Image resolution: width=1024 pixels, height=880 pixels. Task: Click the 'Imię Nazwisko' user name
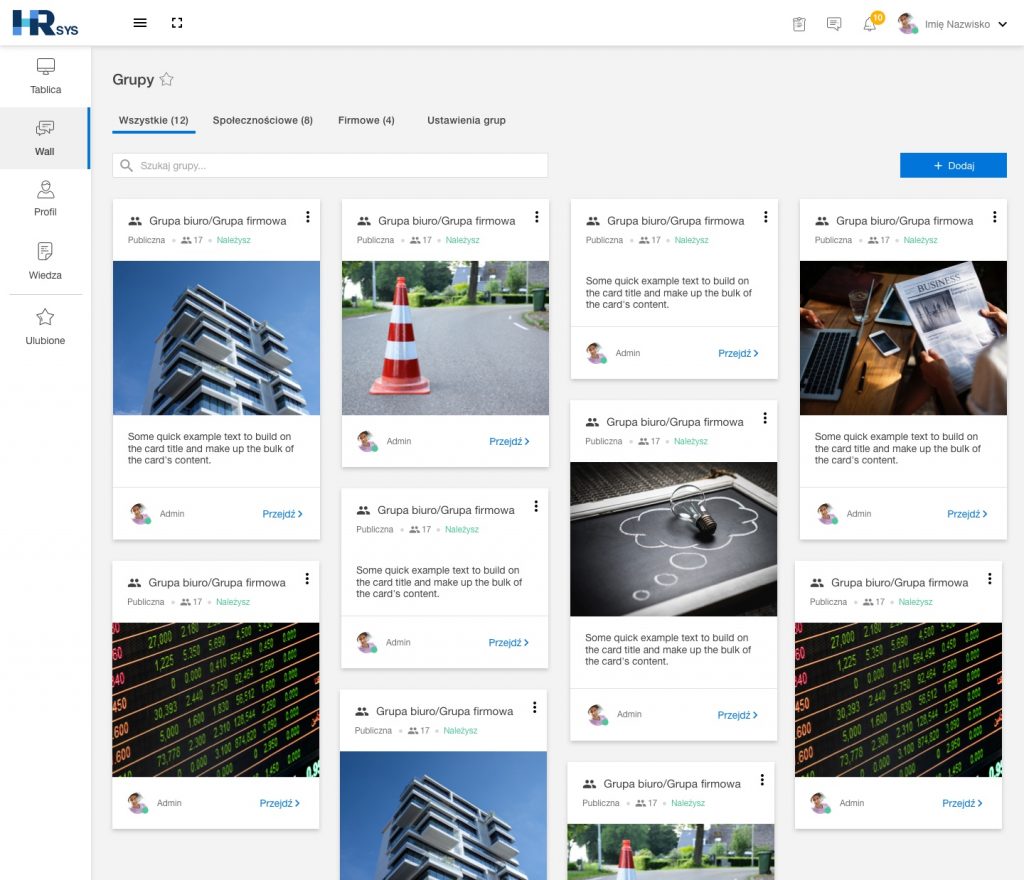click(957, 24)
